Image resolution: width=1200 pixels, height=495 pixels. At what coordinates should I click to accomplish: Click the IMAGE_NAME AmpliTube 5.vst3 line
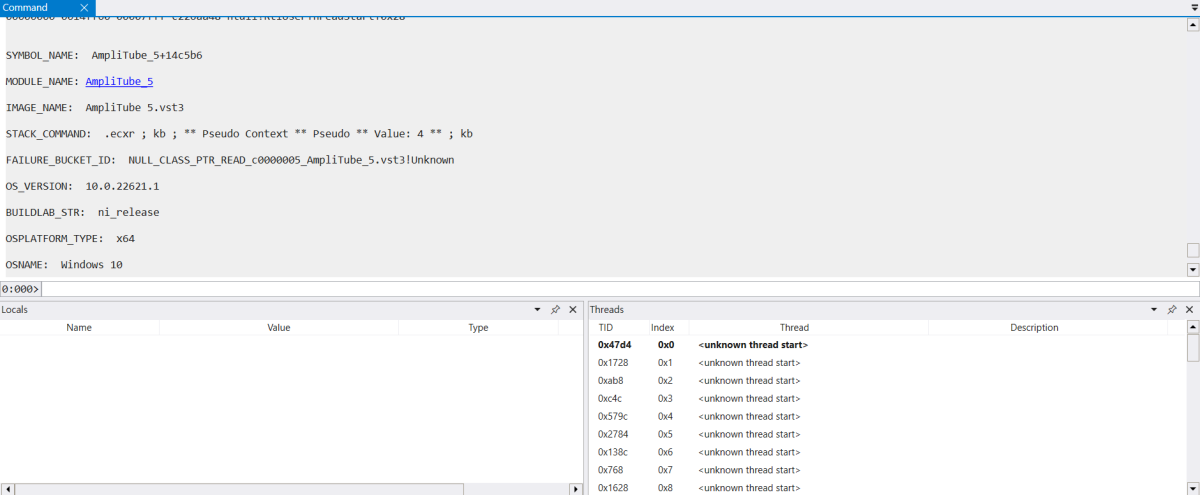(x=95, y=108)
